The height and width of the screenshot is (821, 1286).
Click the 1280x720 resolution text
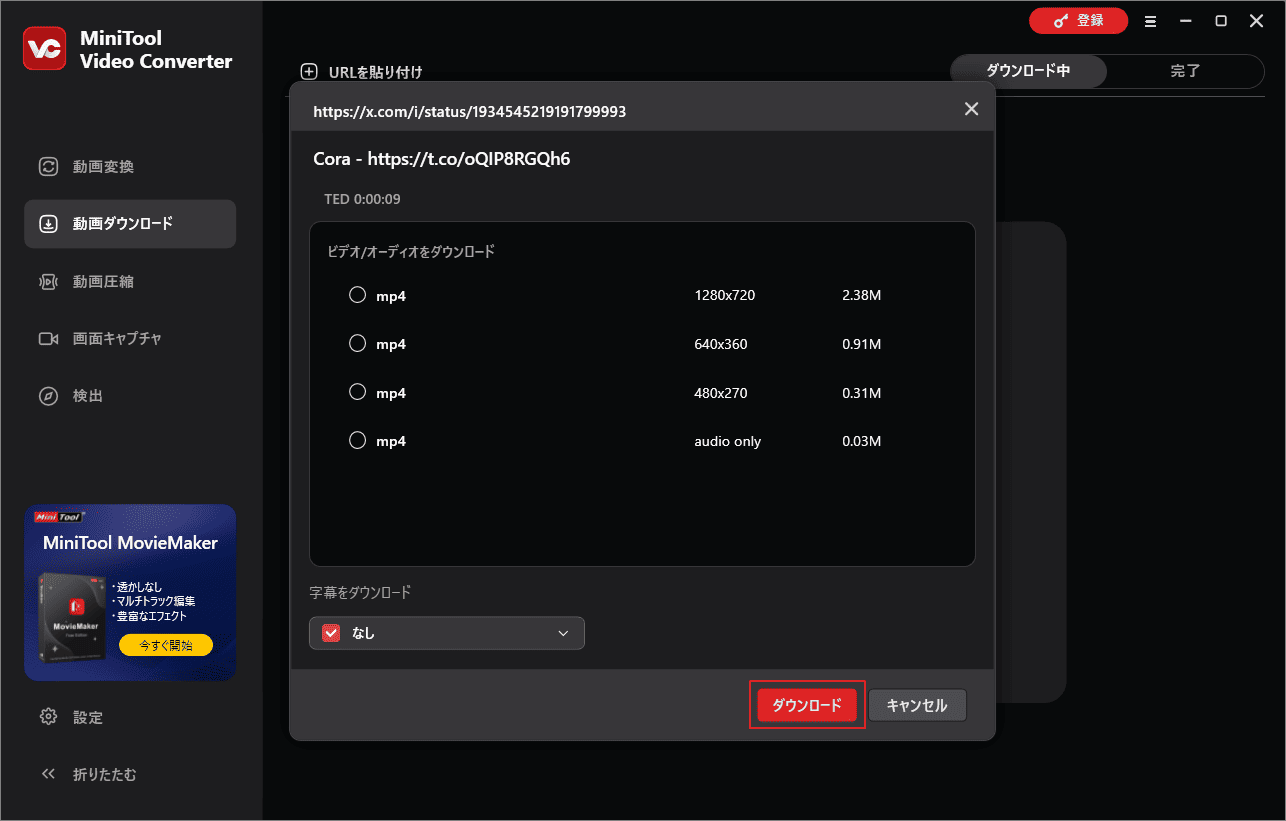[724, 295]
